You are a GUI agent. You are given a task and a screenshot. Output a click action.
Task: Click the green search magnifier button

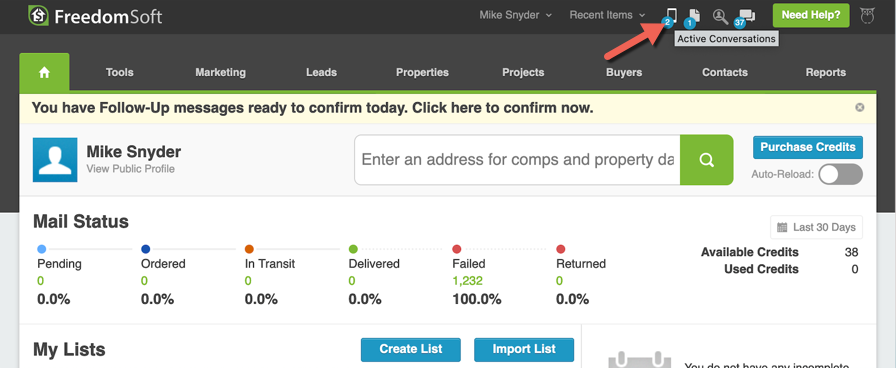(706, 160)
